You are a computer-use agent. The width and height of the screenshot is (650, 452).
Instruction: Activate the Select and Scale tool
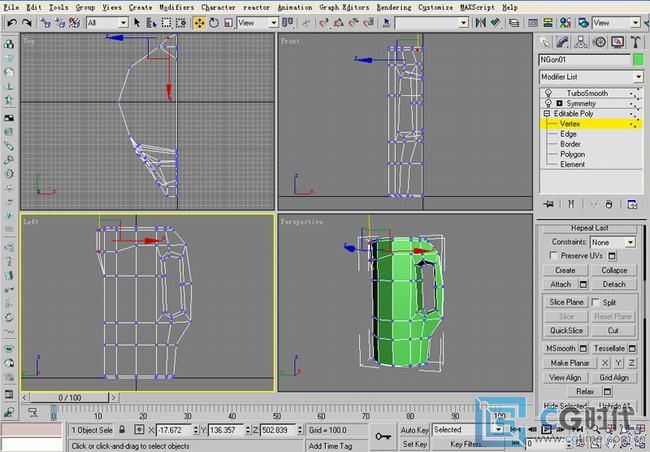click(228, 23)
